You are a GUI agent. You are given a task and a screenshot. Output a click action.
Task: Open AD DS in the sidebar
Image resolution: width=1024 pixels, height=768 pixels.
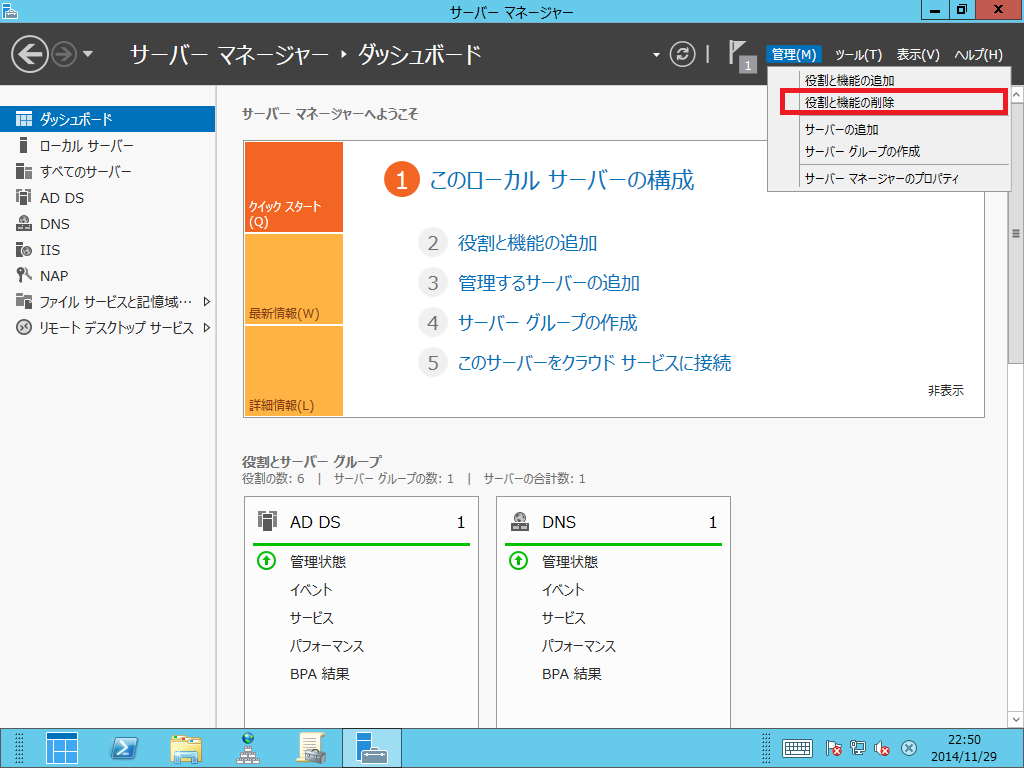pos(107,197)
